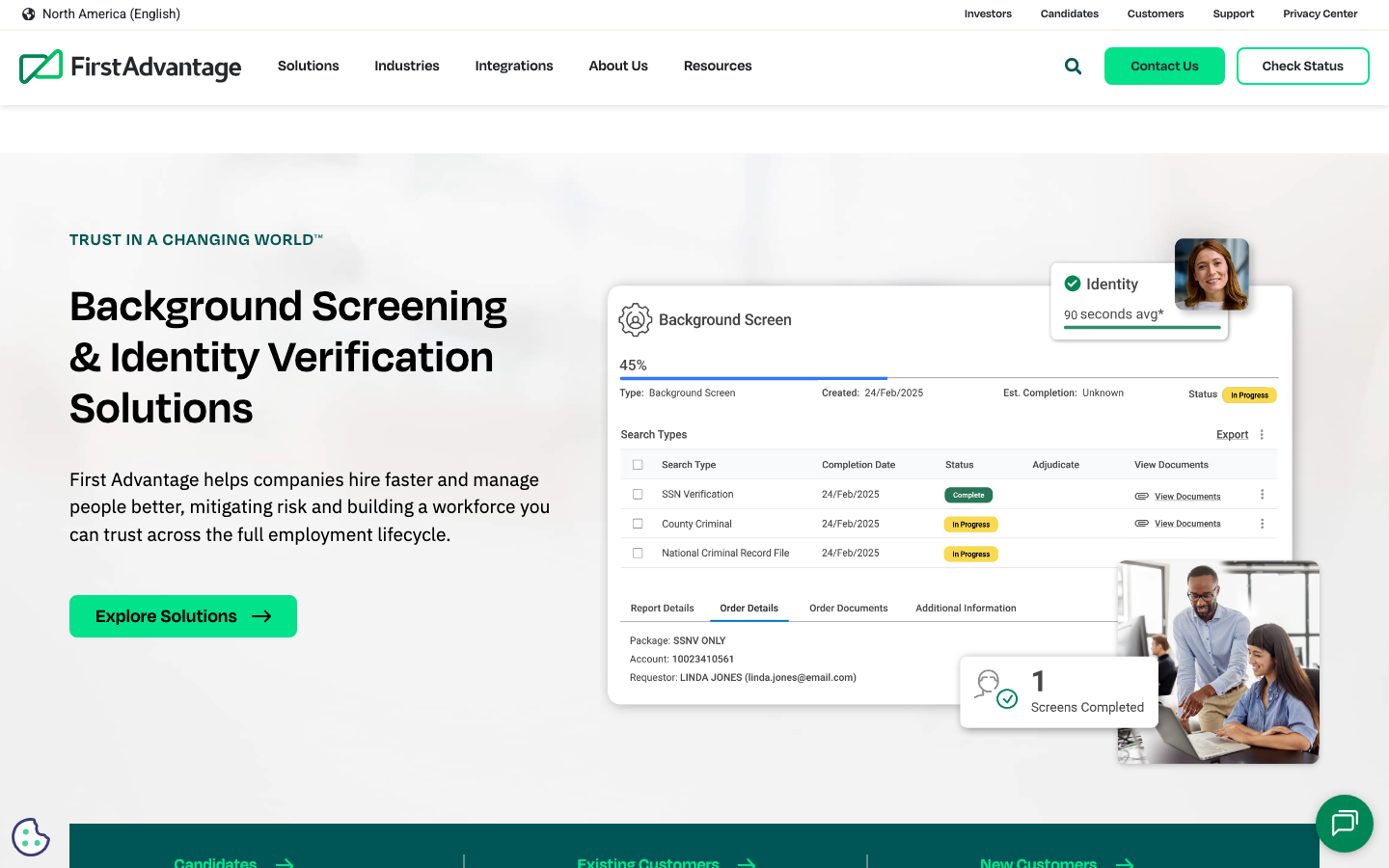Screen dimensions: 1389x868
Task: Click the Screens Completed headset icon
Action: point(995,690)
